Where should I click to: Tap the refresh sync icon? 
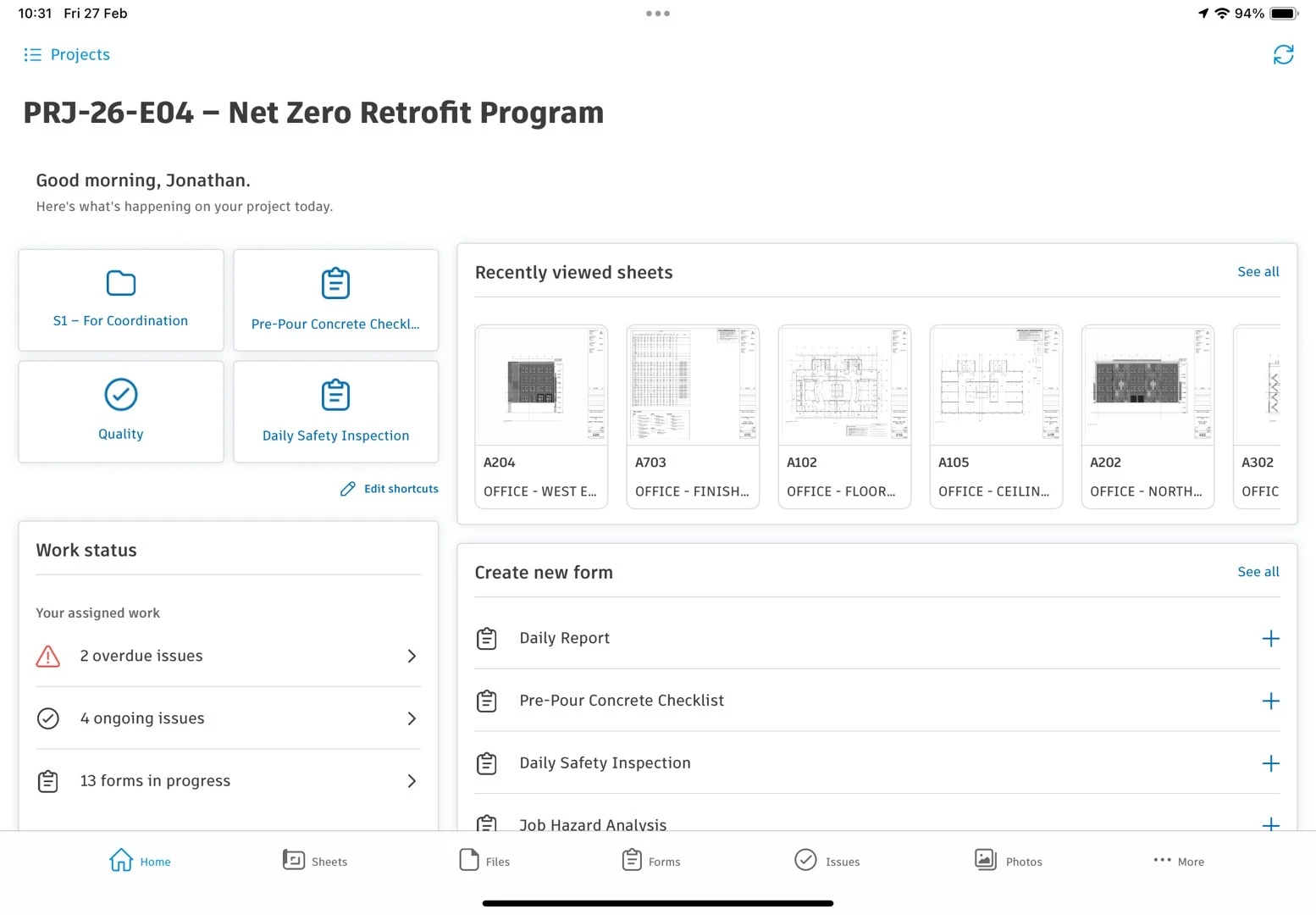tap(1283, 54)
